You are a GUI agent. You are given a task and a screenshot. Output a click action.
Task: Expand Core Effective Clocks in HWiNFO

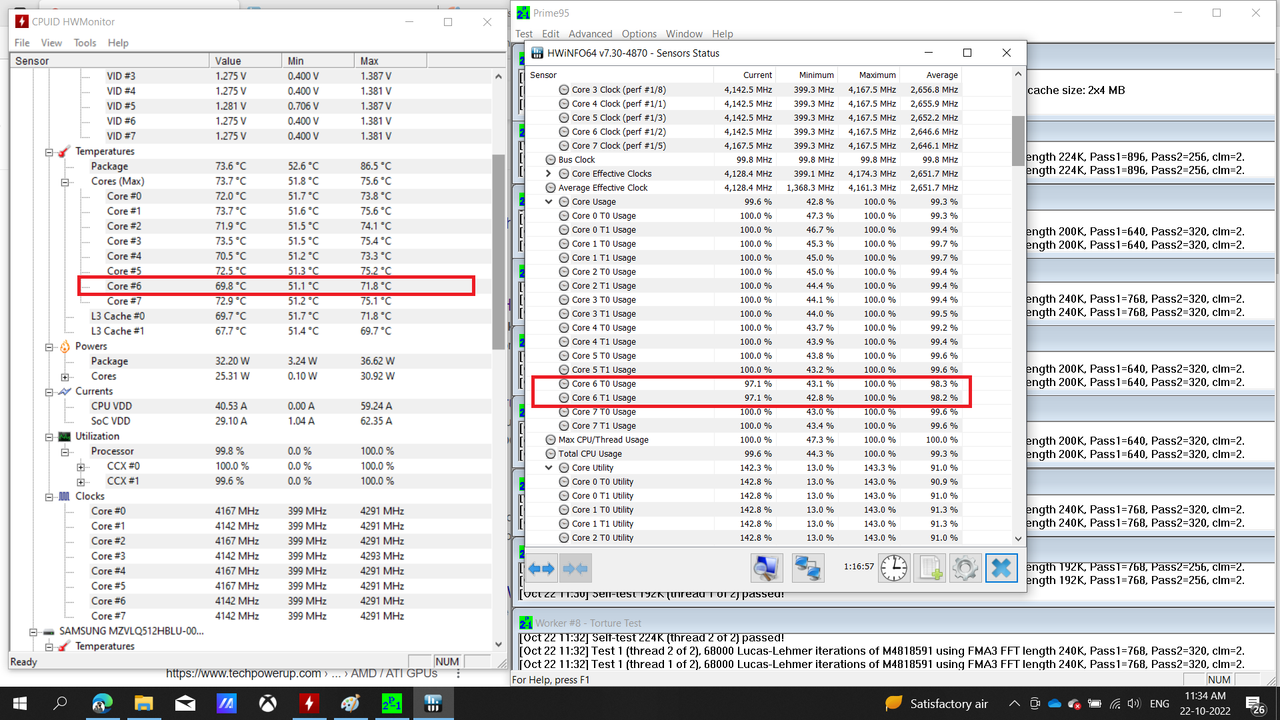click(x=548, y=174)
